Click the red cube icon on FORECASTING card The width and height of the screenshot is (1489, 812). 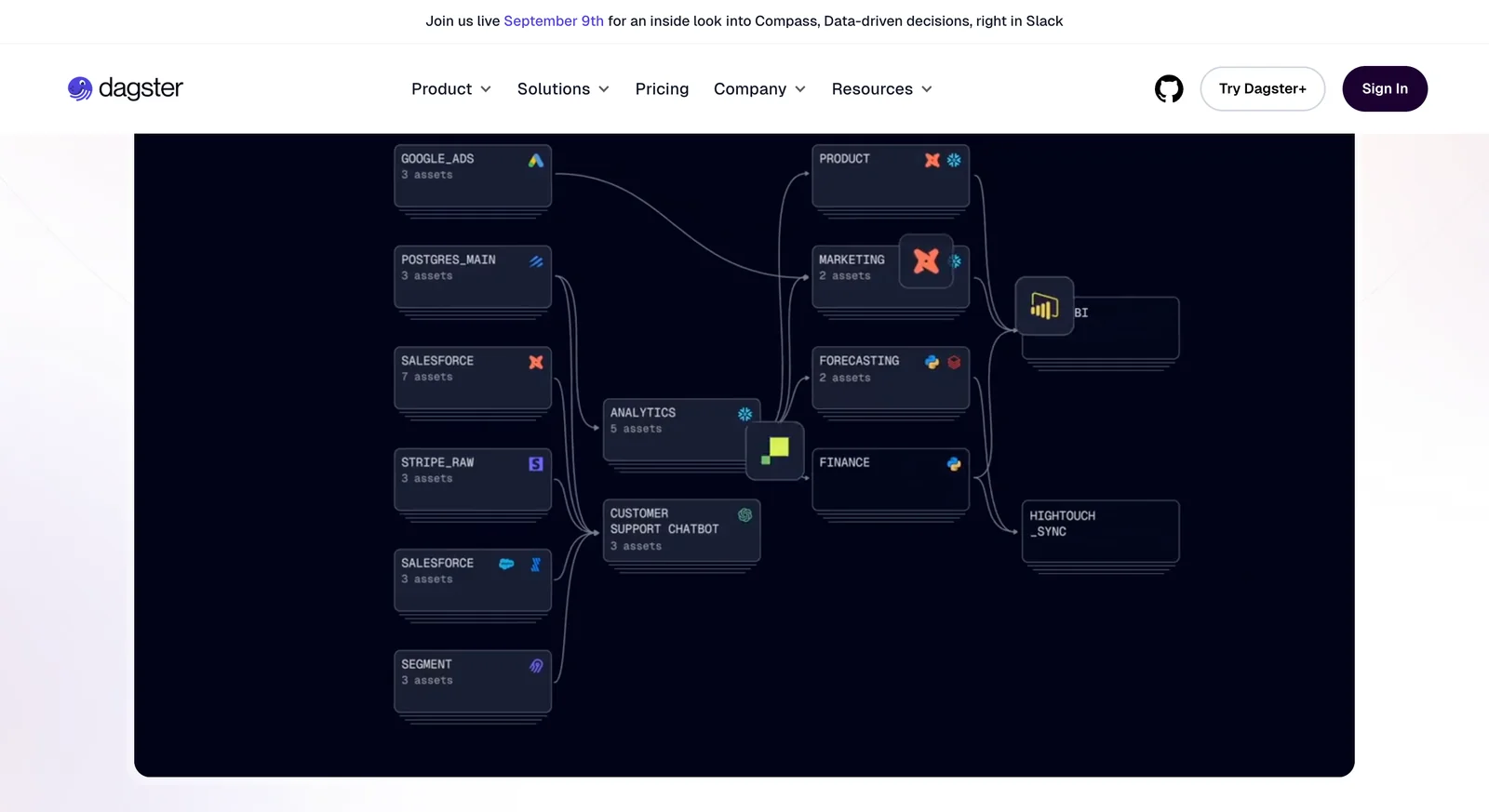coord(954,362)
